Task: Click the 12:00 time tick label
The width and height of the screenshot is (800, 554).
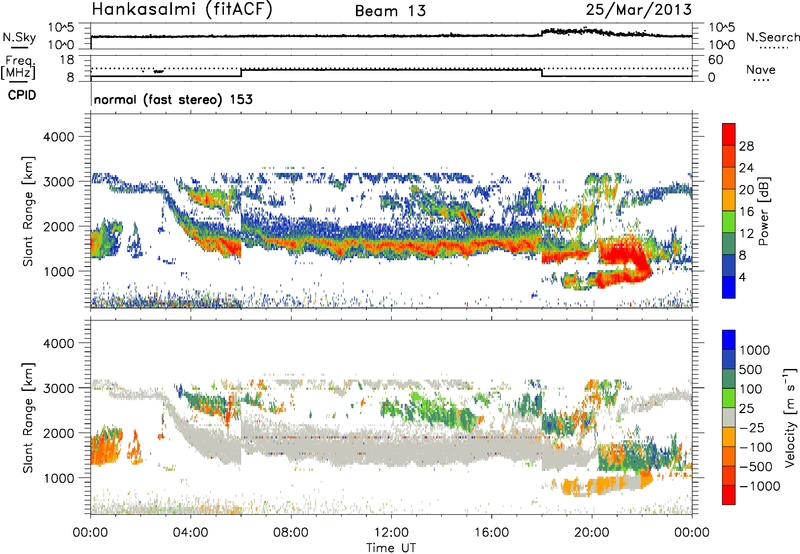Action: coord(391,533)
